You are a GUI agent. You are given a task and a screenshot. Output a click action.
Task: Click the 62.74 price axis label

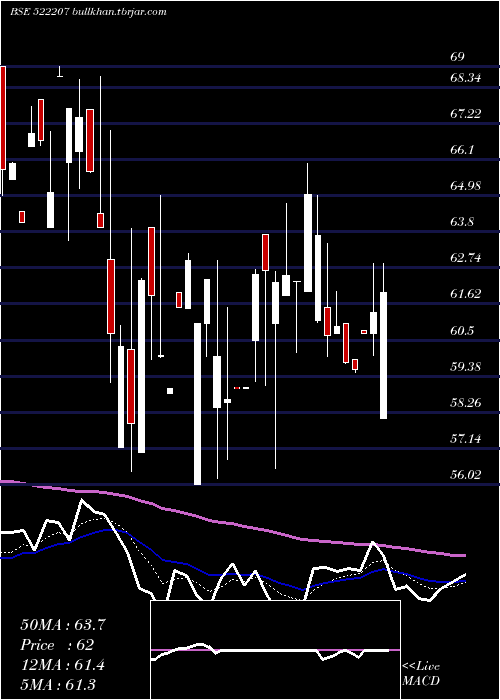coord(466,258)
